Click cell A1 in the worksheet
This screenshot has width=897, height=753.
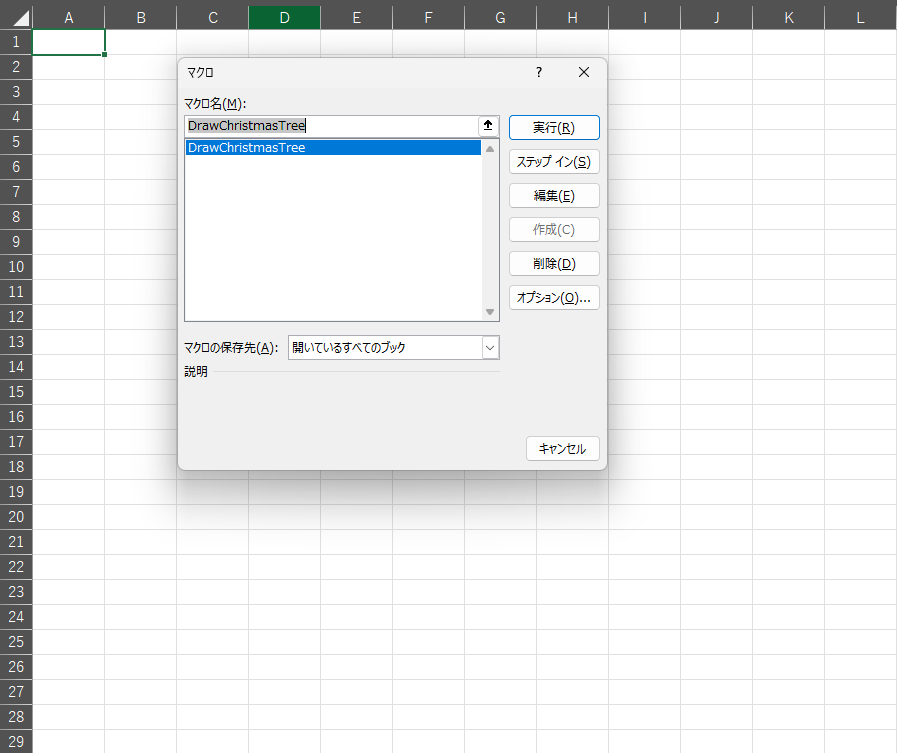(68, 42)
